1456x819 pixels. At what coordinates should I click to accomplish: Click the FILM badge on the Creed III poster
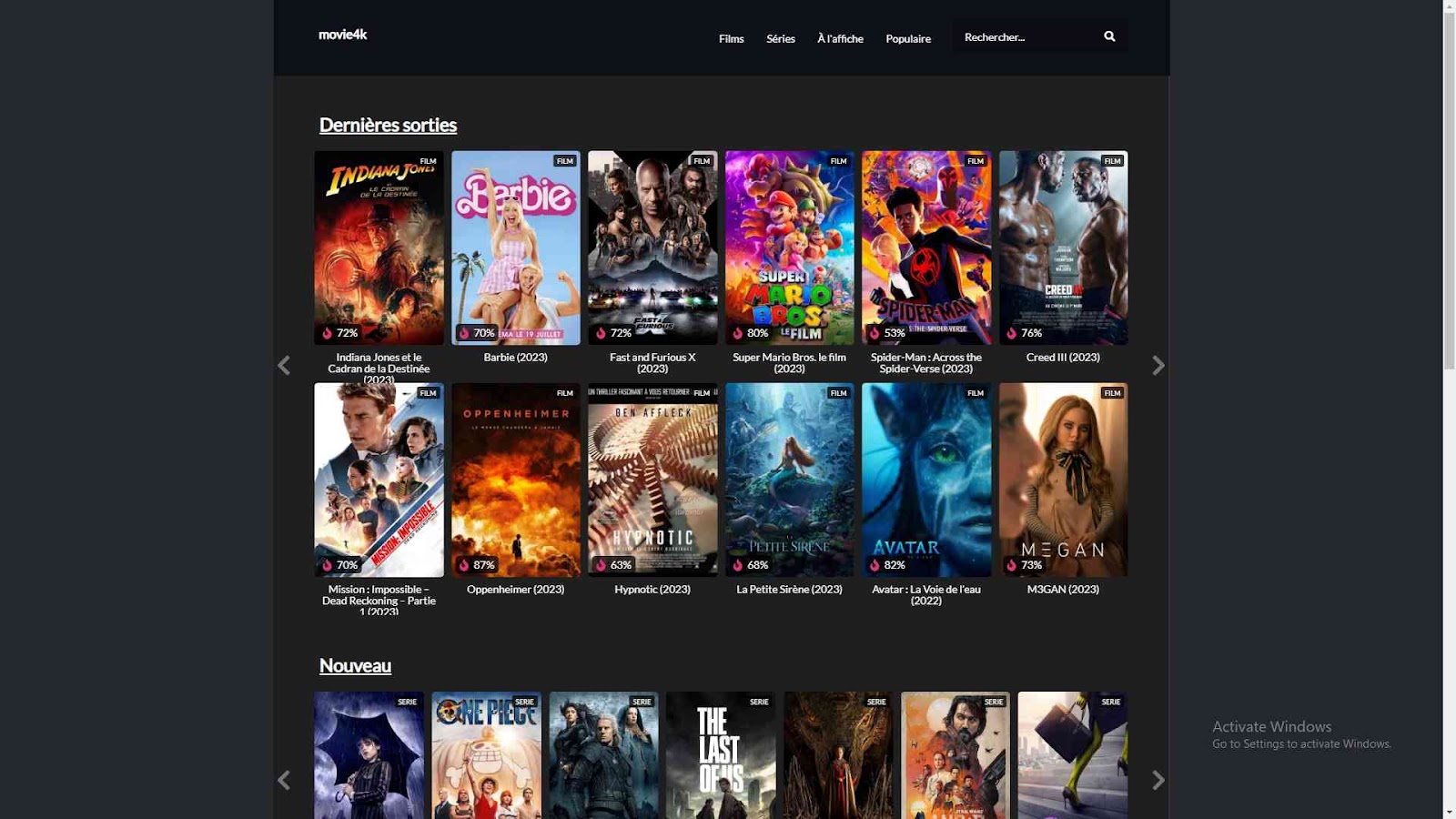[x=1112, y=161]
